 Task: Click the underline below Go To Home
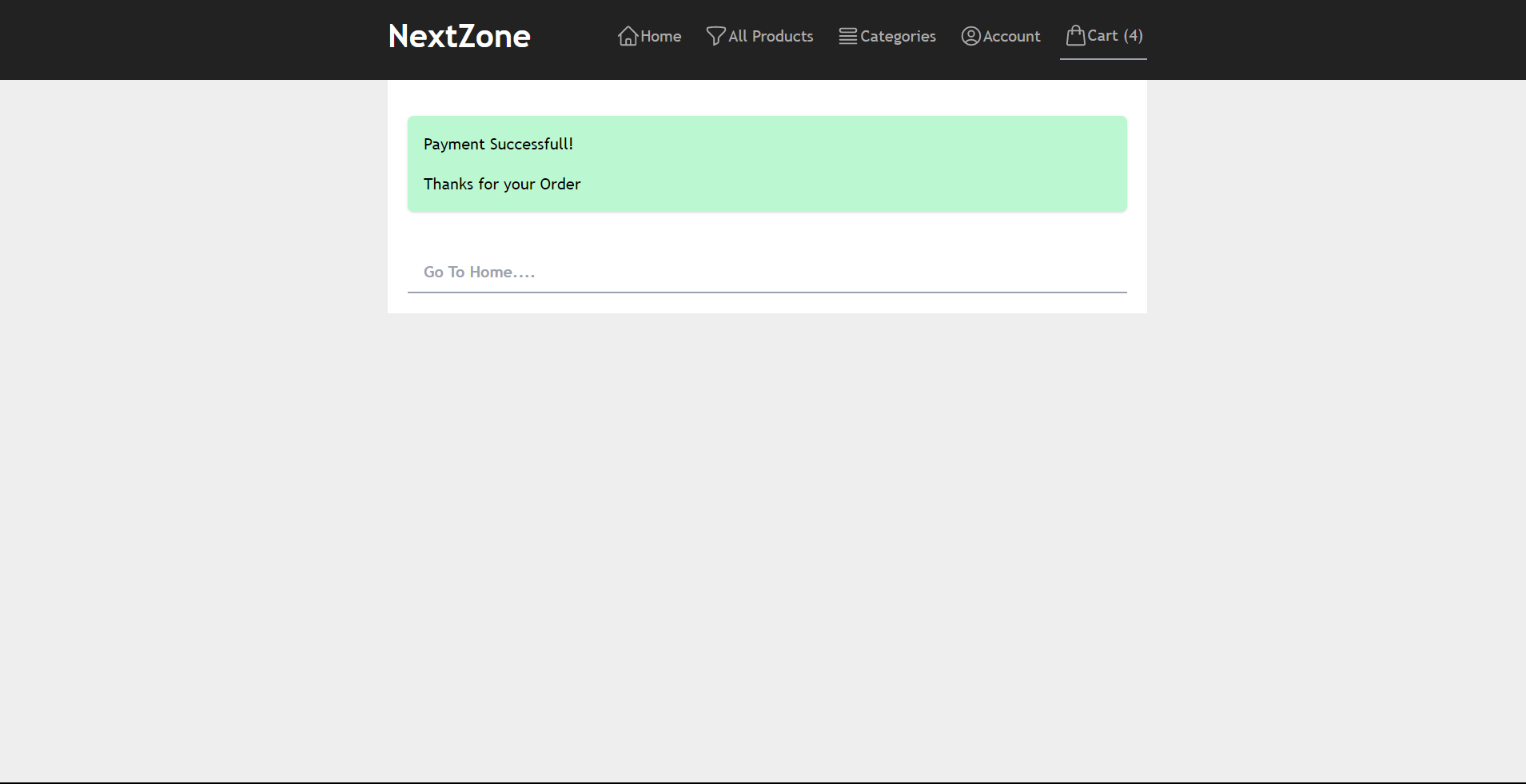point(767,293)
